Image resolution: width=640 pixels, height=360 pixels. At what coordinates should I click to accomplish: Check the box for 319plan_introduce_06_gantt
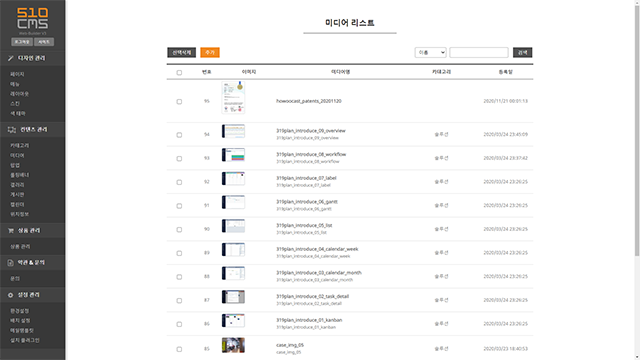click(179, 206)
